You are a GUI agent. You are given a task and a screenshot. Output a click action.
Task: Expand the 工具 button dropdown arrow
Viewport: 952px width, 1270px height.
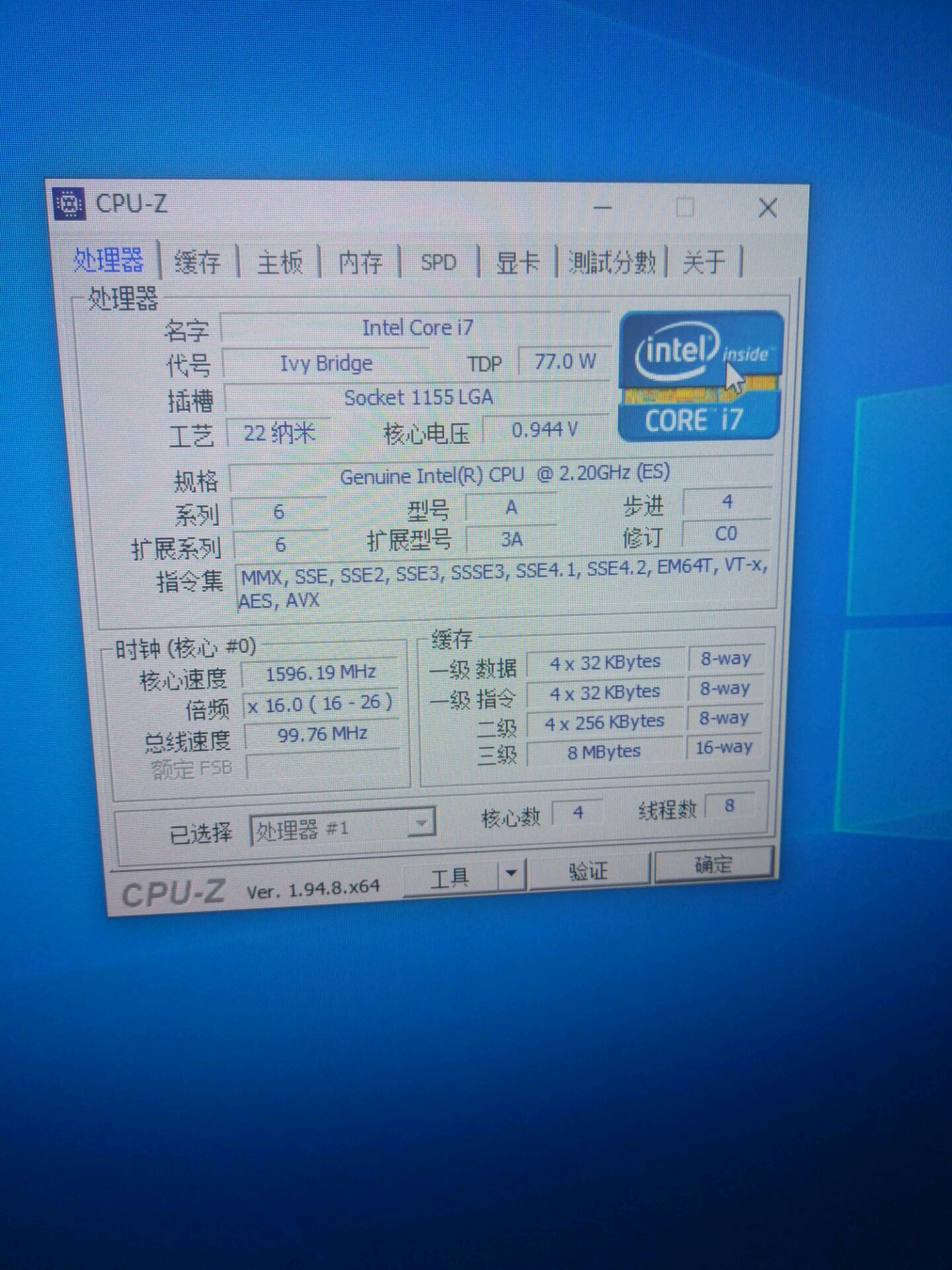pos(511,874)
